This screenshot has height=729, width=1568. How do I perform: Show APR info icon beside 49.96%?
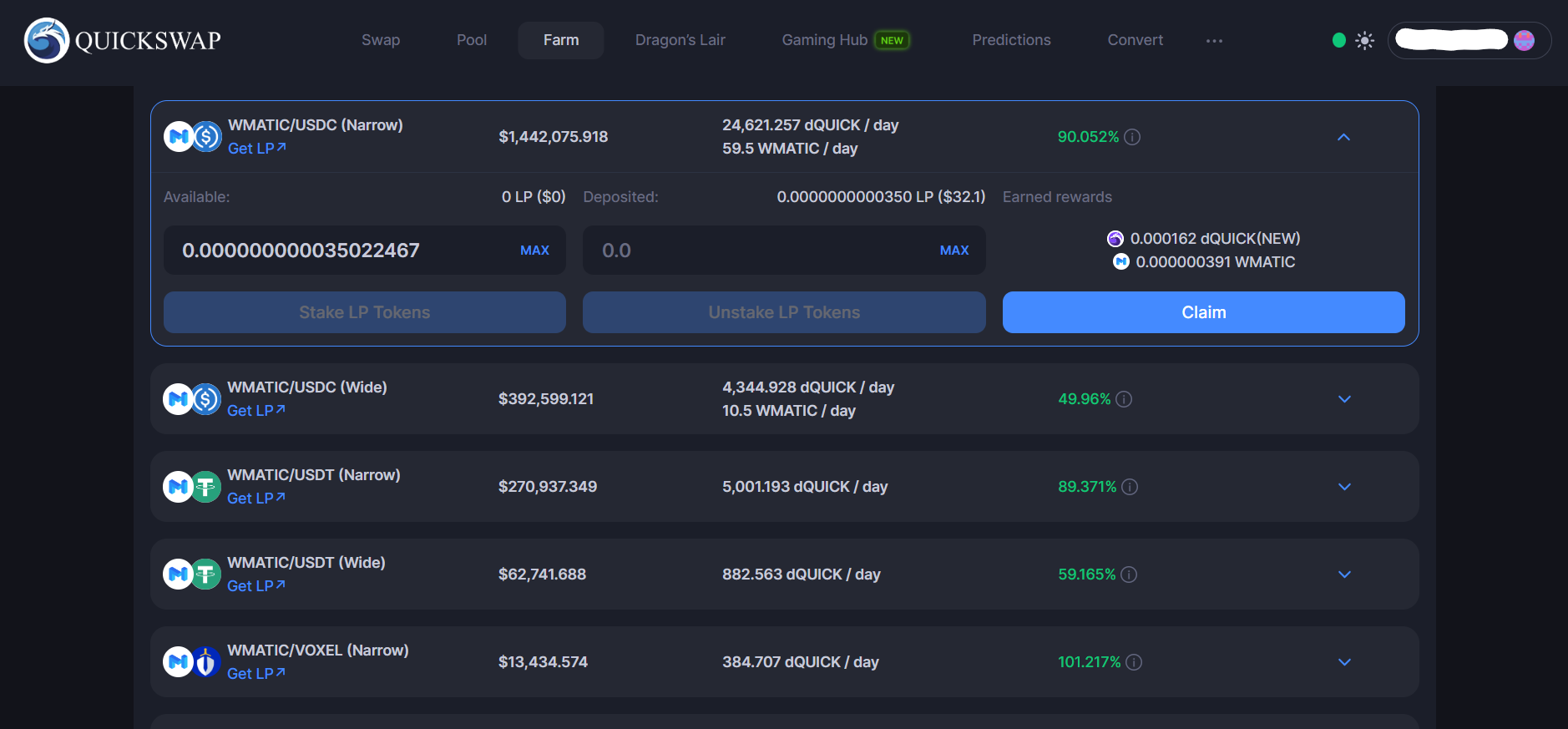tap(1124, 399)
